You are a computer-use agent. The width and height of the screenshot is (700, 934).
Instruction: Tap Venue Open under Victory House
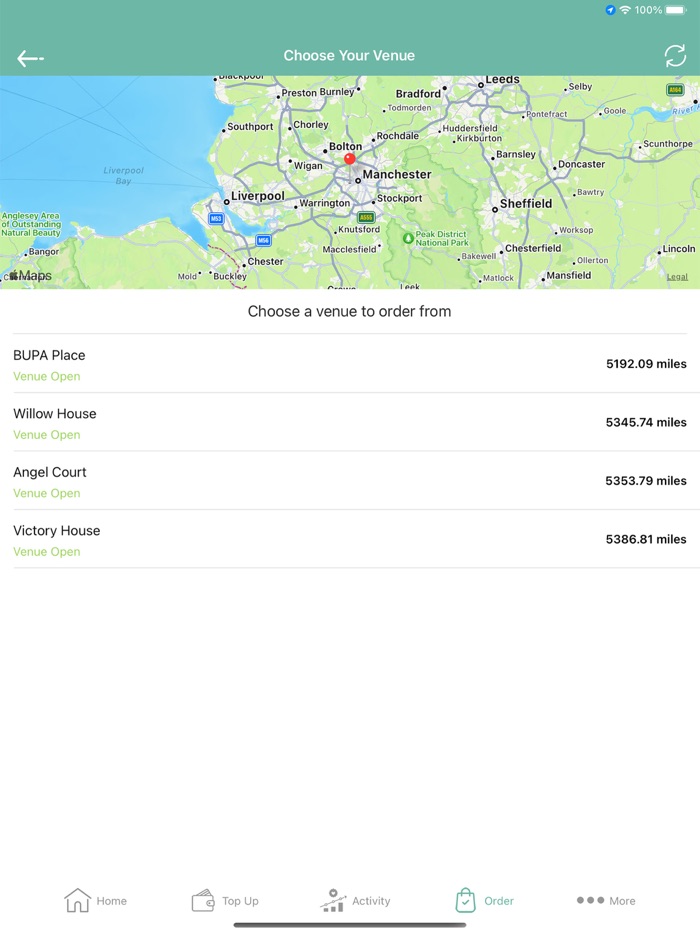click(x=46, y=552)
